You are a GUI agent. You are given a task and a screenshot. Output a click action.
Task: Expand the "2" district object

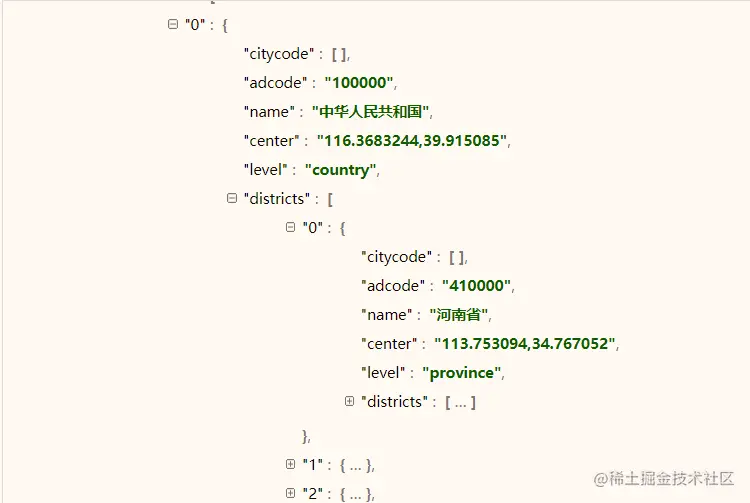(291, 493)
